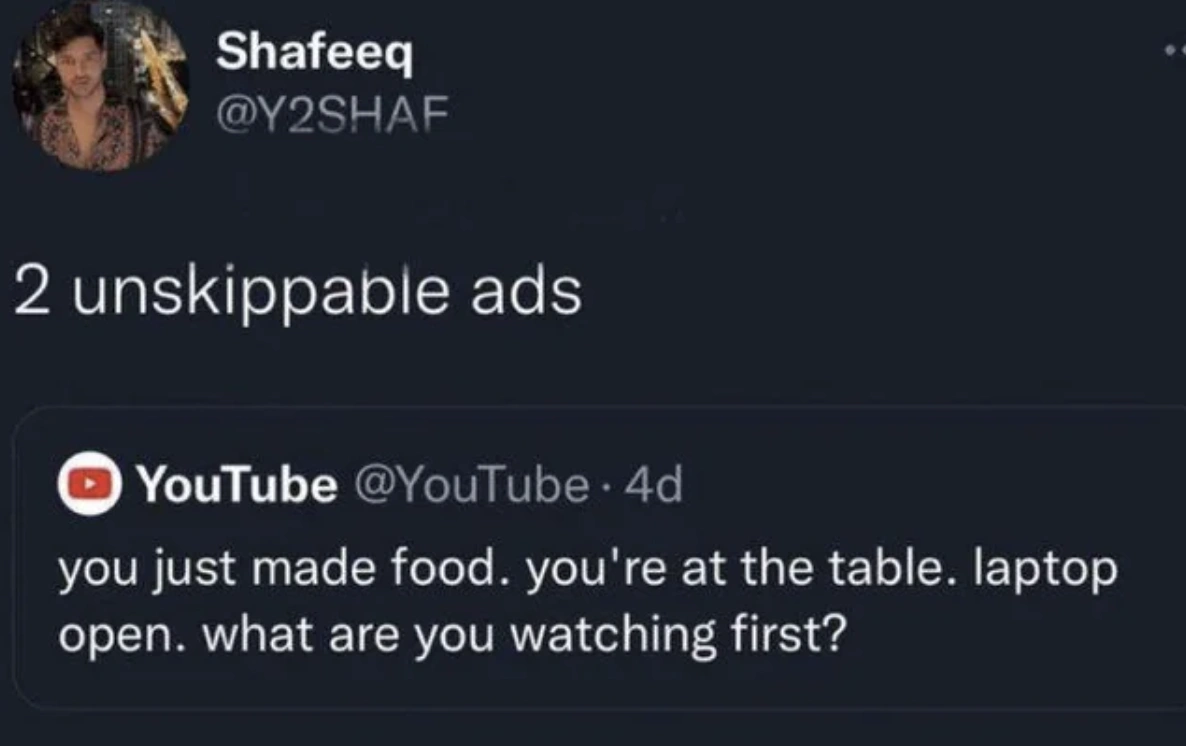The height and width of the screenshot is (746, 1186).
Task: Click the number "2" starting the tweet
Action: 32,293
